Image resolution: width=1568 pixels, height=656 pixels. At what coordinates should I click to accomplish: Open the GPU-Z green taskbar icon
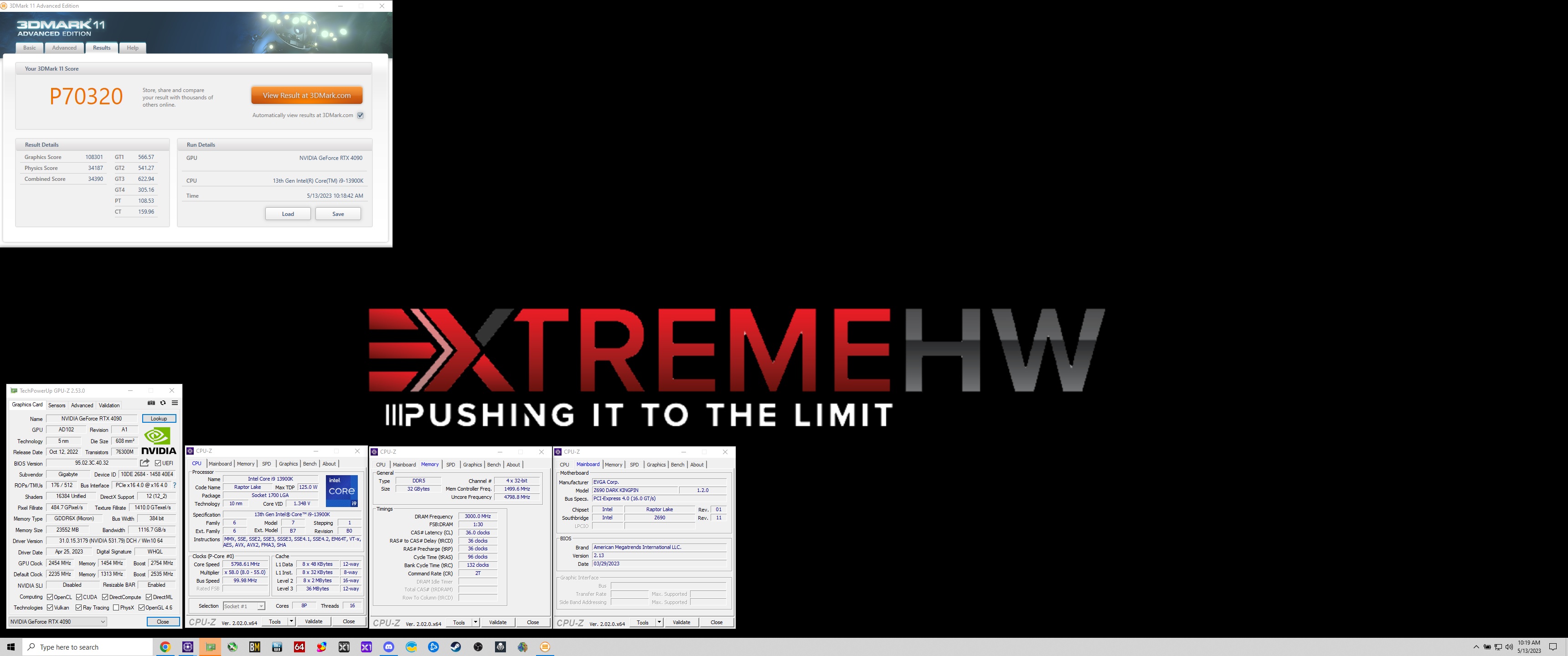point(210,647)
